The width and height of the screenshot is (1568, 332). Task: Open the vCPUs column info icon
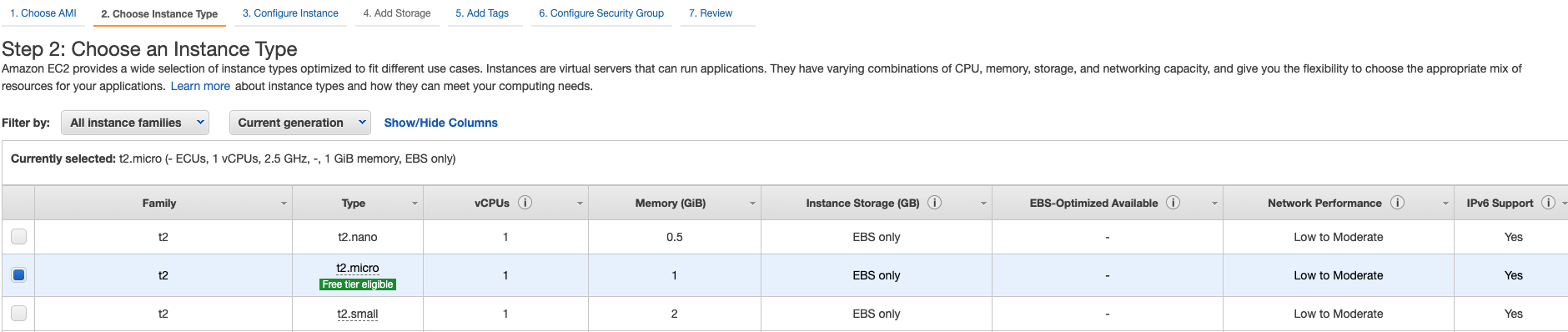click(525, 203)
